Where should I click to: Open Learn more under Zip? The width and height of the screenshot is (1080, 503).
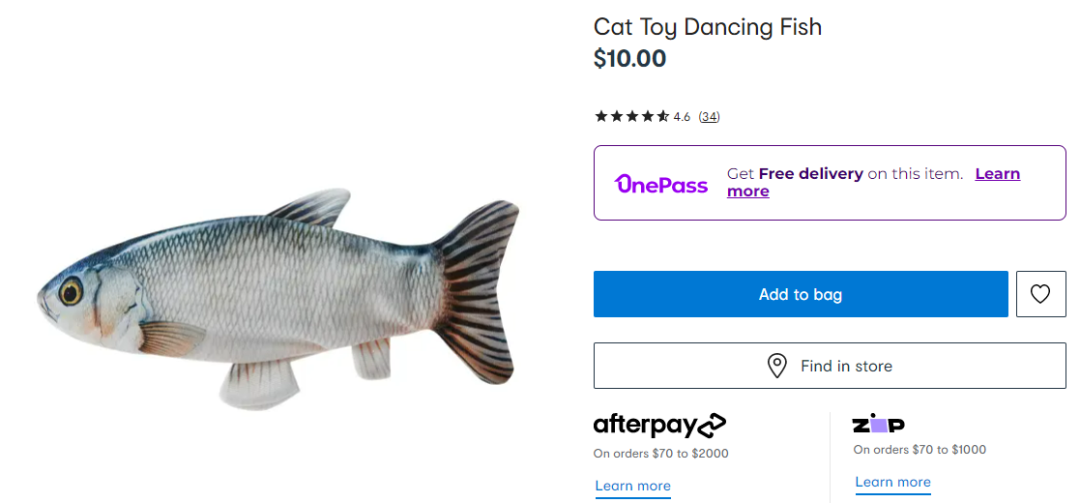[x=893, y=482]
